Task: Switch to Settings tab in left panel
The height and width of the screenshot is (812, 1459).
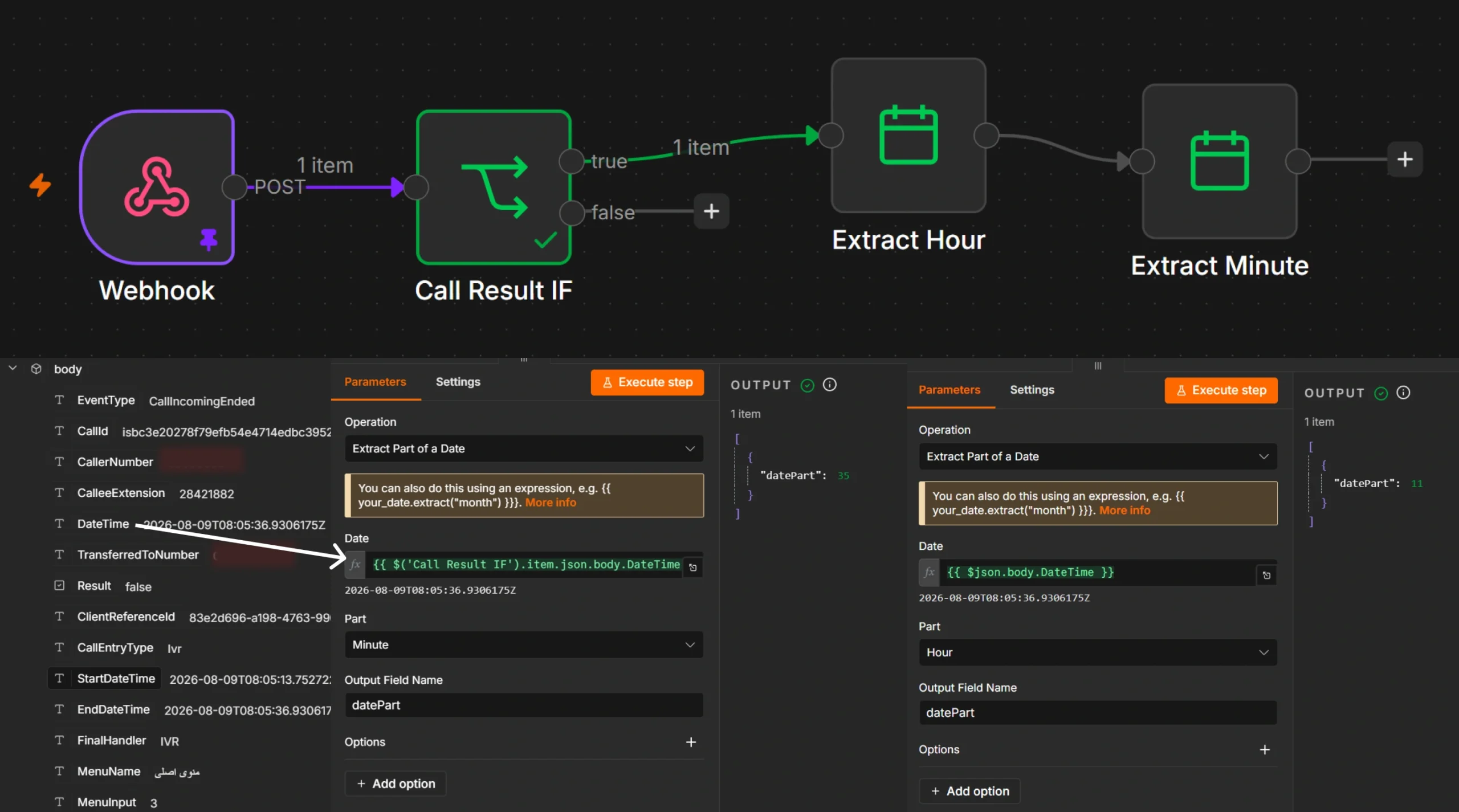Action: 458,382
